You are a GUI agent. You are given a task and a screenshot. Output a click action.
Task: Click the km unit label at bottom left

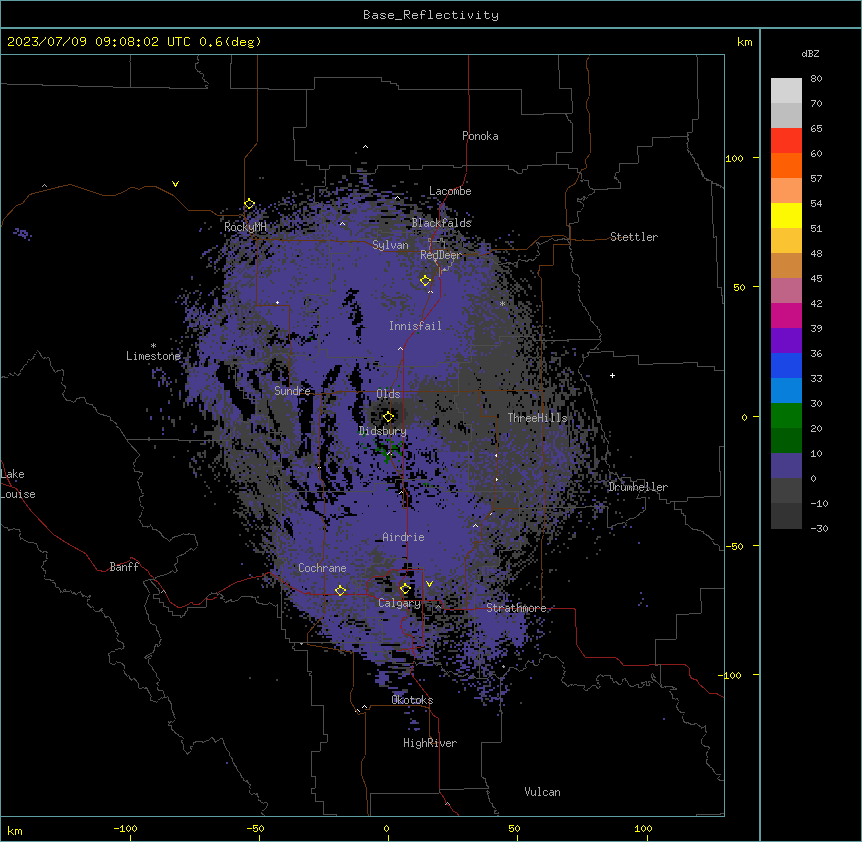15,831
